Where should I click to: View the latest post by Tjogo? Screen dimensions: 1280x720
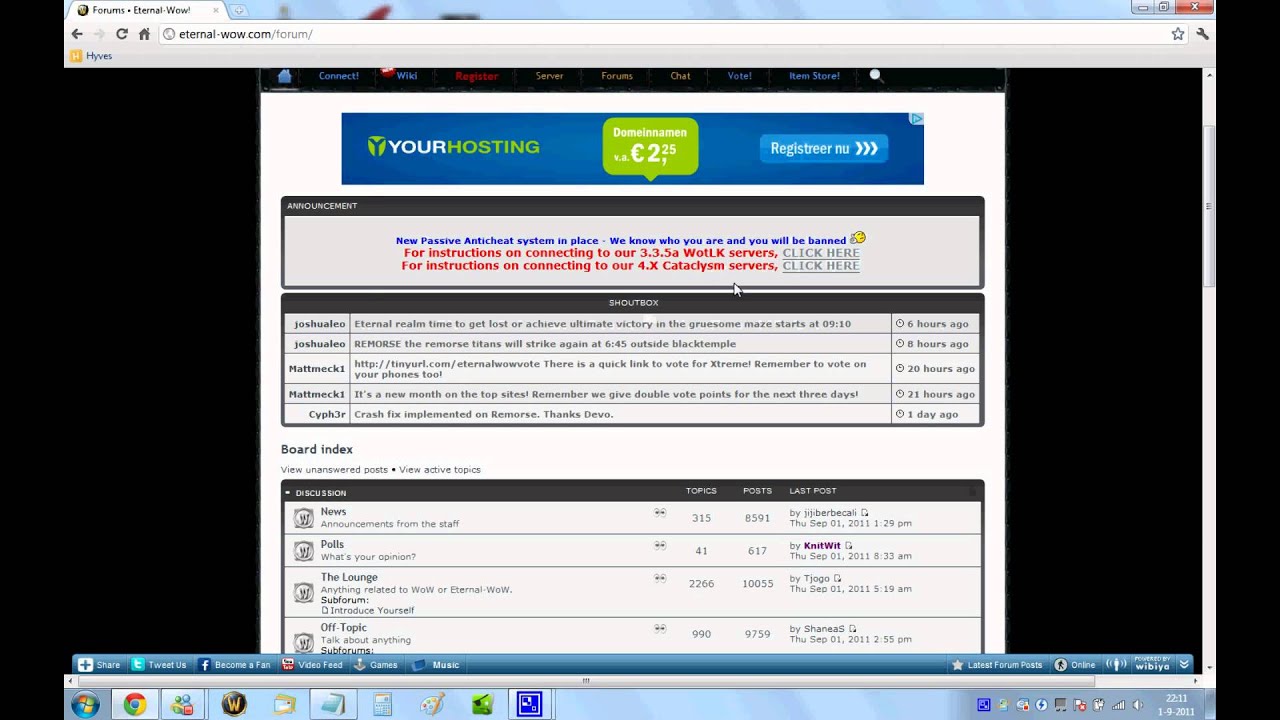tap(838, 579)
